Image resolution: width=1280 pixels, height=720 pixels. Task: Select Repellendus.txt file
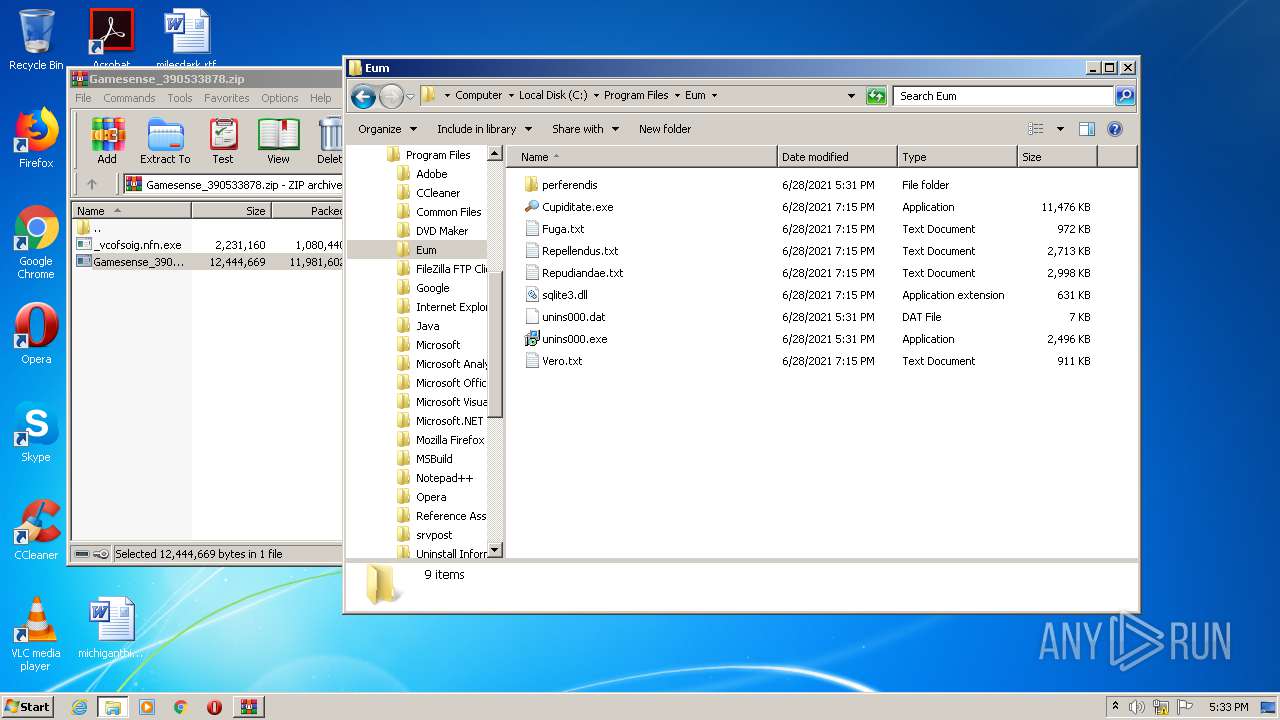tap(580, 251)
